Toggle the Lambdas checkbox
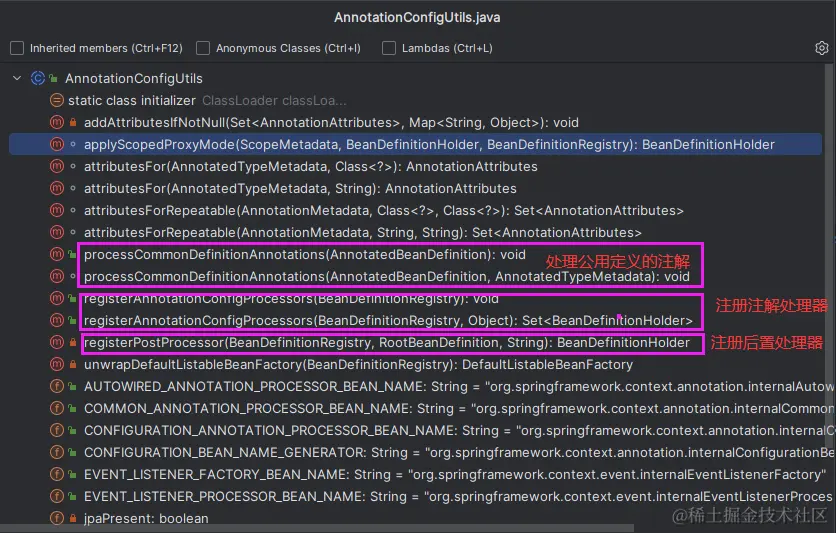Viewport: 836px width, 533px height. point(389,48)
